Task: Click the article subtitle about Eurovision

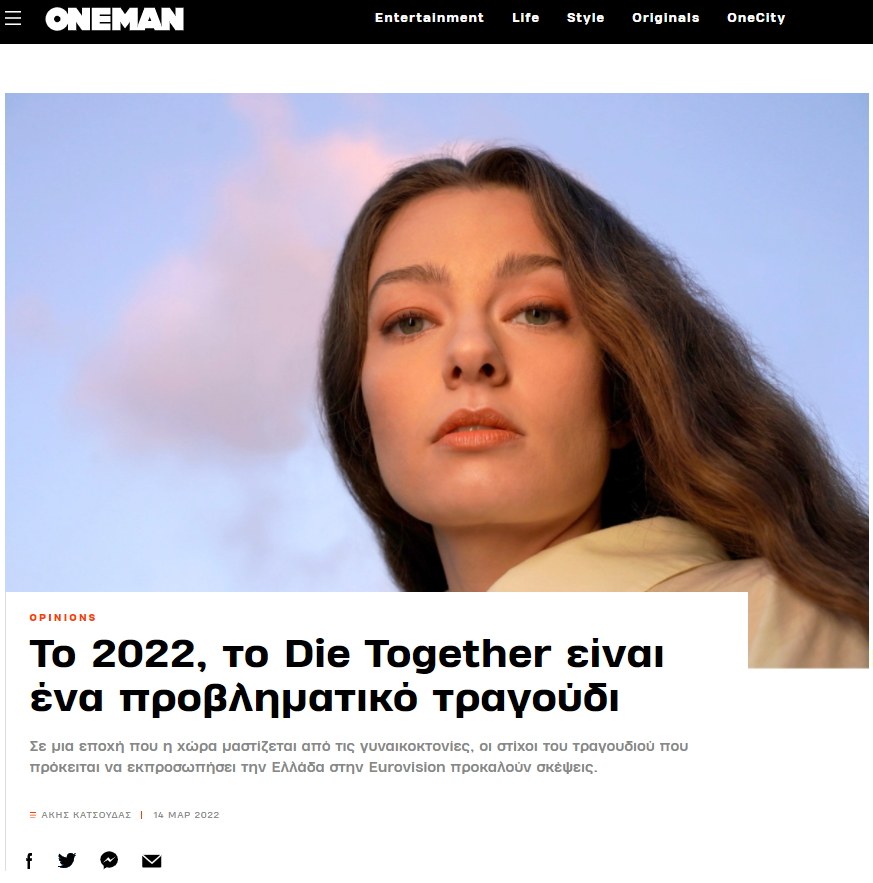Action: pyautogui.click(x=359, y=756)
